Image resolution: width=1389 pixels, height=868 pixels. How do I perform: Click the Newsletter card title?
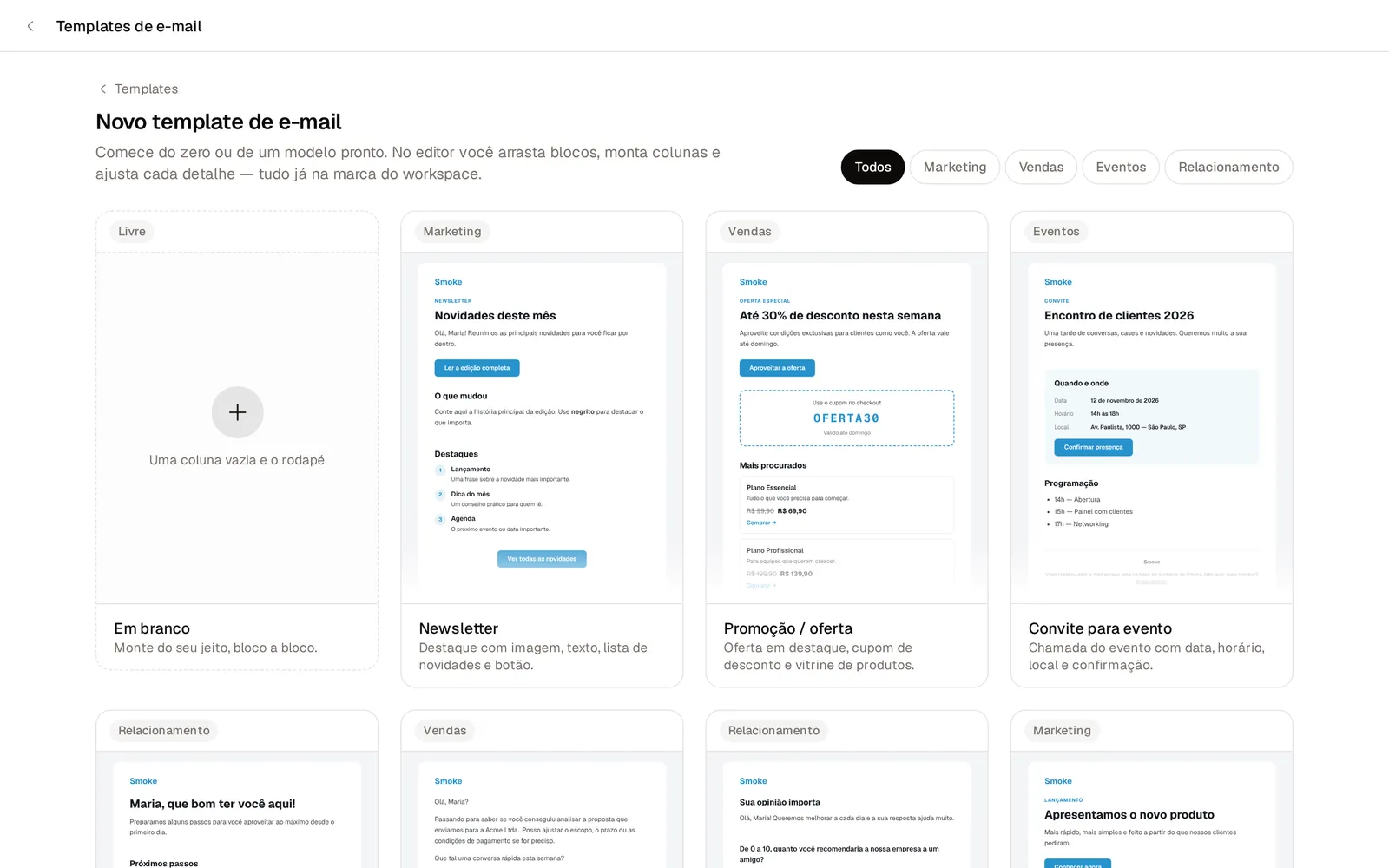pyautogui.click(x=458, y=628)
